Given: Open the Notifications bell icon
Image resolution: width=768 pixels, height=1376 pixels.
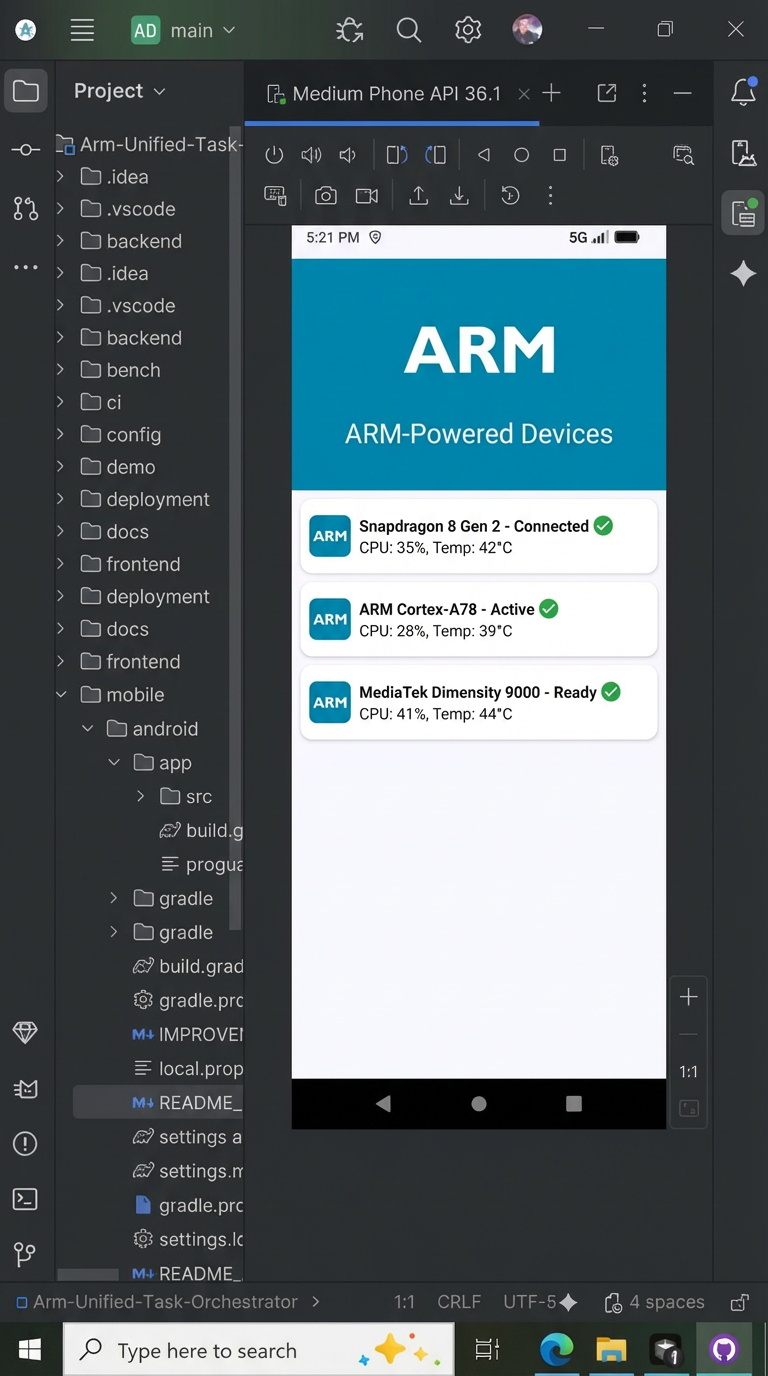Looking at the screenshot, I should click(743, 93).
